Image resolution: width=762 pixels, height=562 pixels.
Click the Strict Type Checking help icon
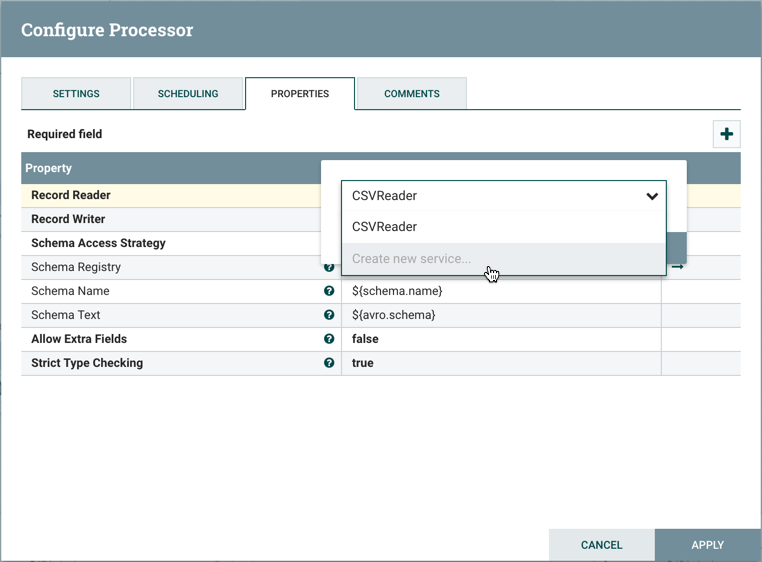pos(329,363)
